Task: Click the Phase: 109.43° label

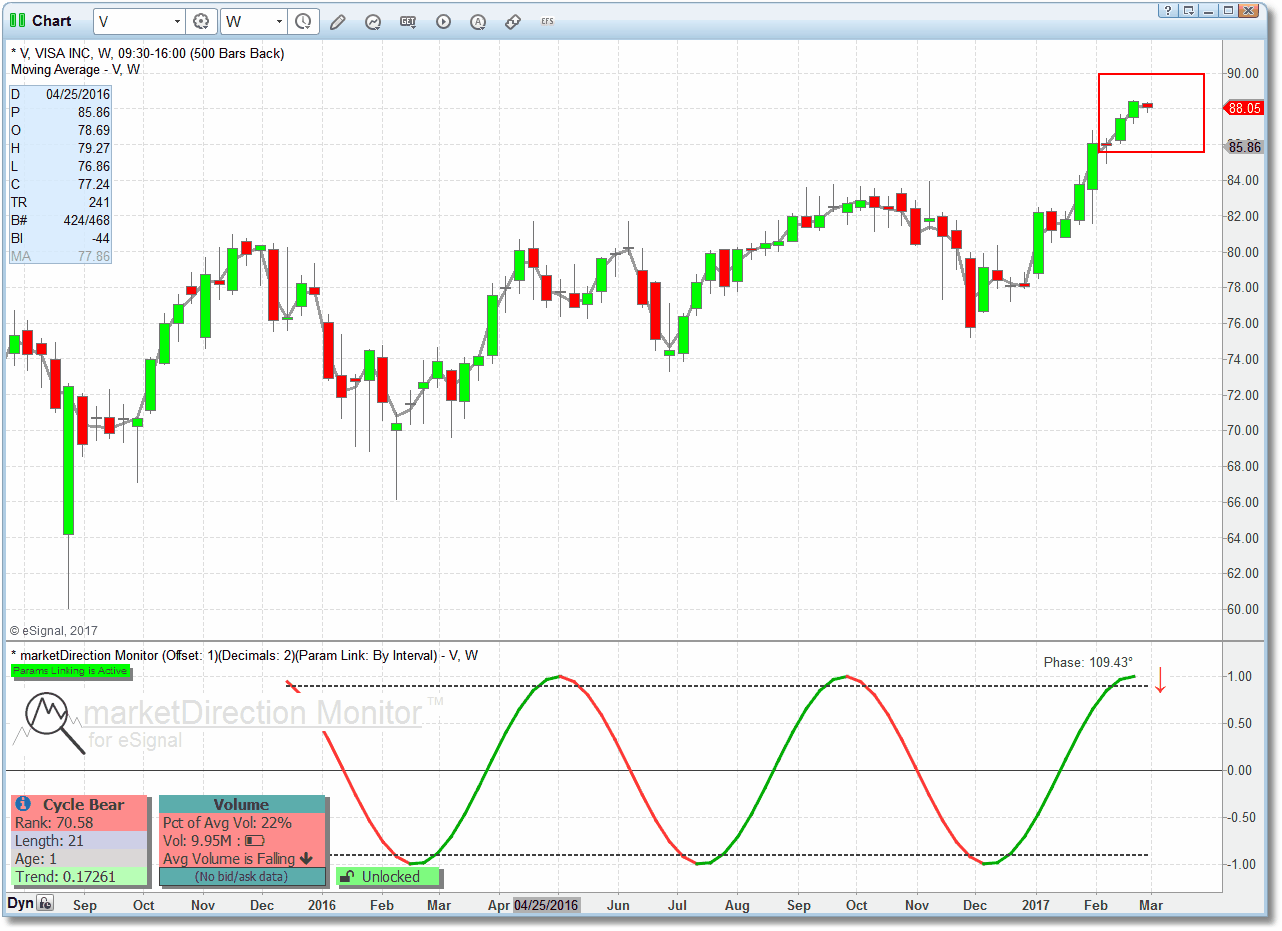Action: coord(1088,662)
